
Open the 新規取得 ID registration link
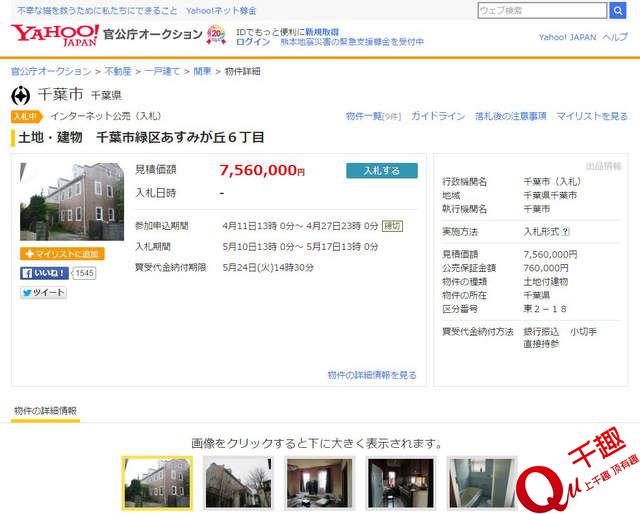(x=322, y=32)
